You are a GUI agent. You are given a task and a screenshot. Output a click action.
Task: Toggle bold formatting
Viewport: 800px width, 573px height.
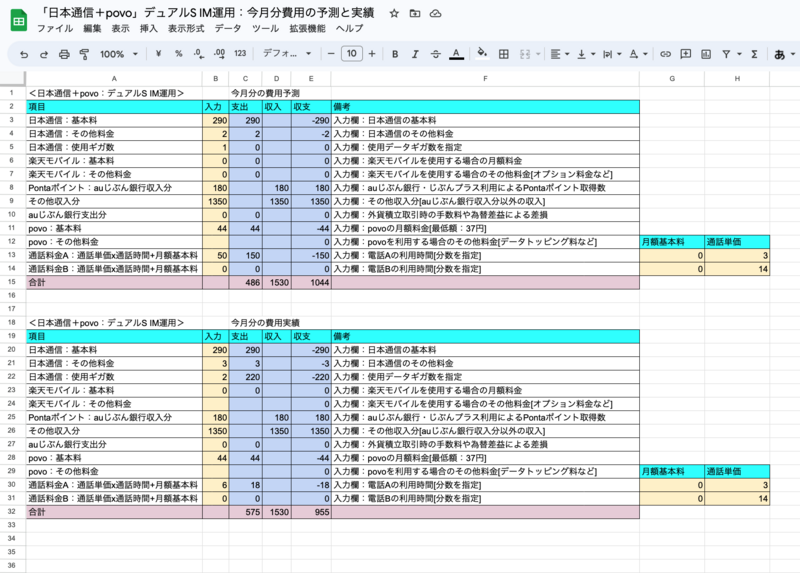click(x=395, y=54)
